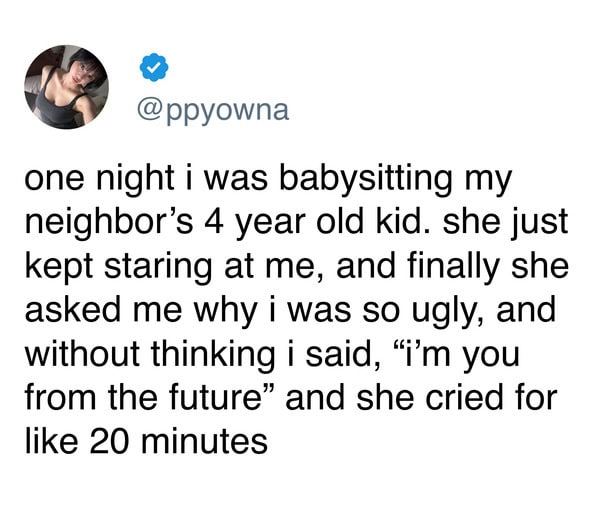Open the round profile photo avatar
The image size is (599, 506).
(x=66, y=87)
